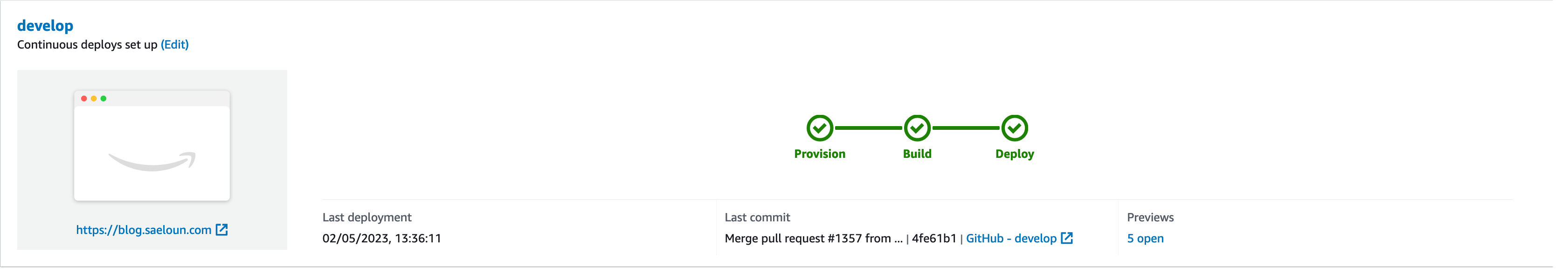Click the red dot in preview thumbnail
The image size is (1568, 269).
pyautogui.click(x=84, y=98)
